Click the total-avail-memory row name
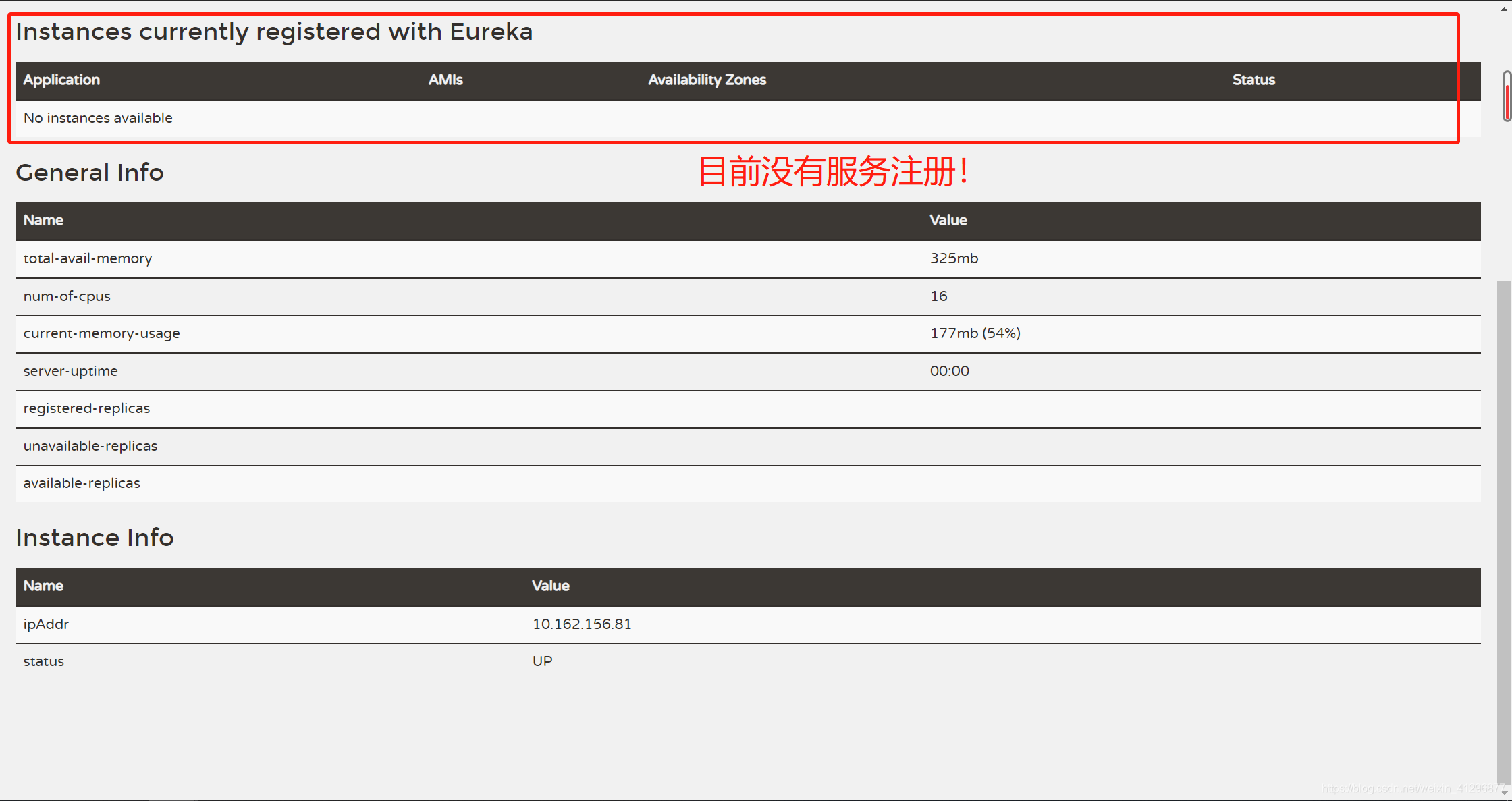Image resolution: width=1512 pixels, height=801 pixels. (88, 258)
